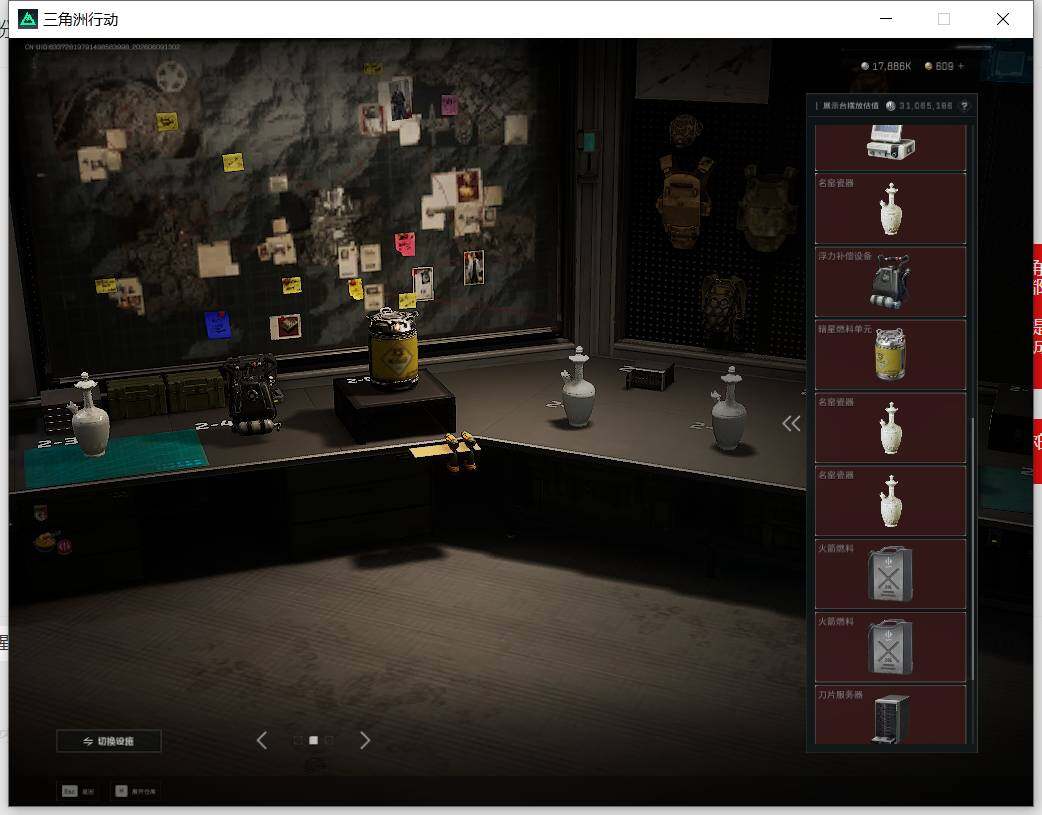The image size is (1042, 815).
Task: Collapse item panel with double-chevron arrow
Action: (x=791, y=423)
